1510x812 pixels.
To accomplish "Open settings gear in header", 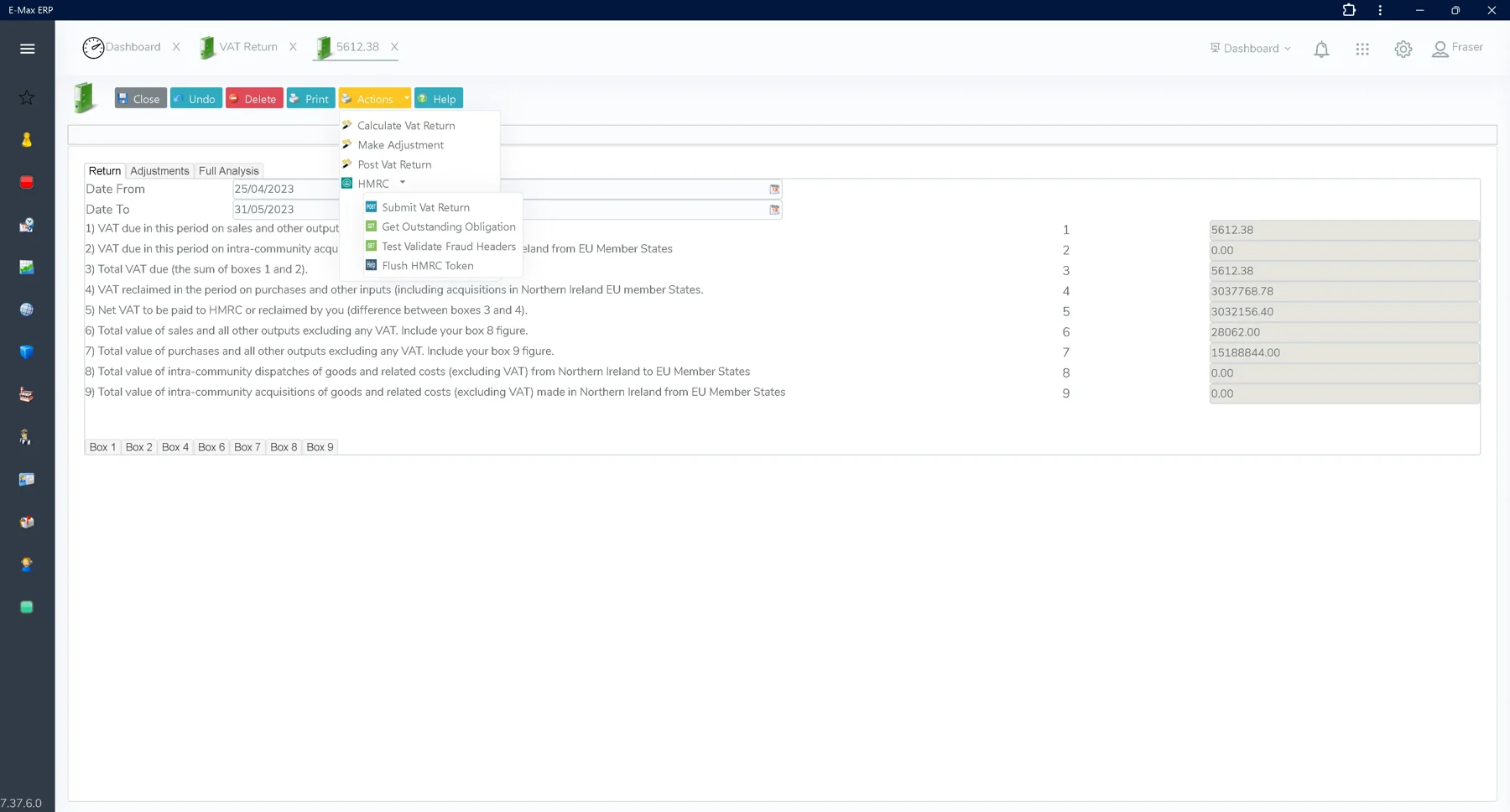I will point(1403,49).
